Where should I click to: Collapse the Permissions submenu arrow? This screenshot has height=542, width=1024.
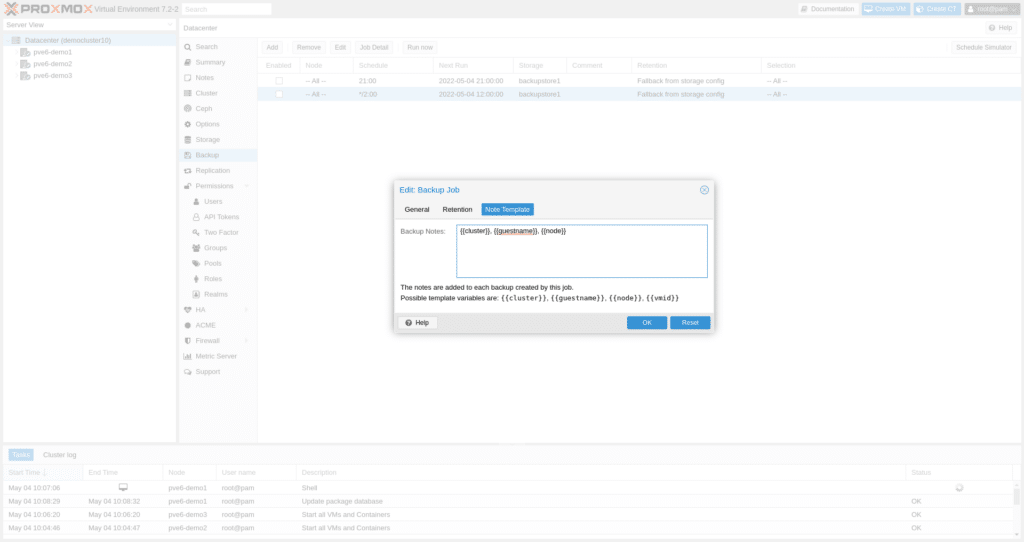pyautogui.click(x=247, y=186)
